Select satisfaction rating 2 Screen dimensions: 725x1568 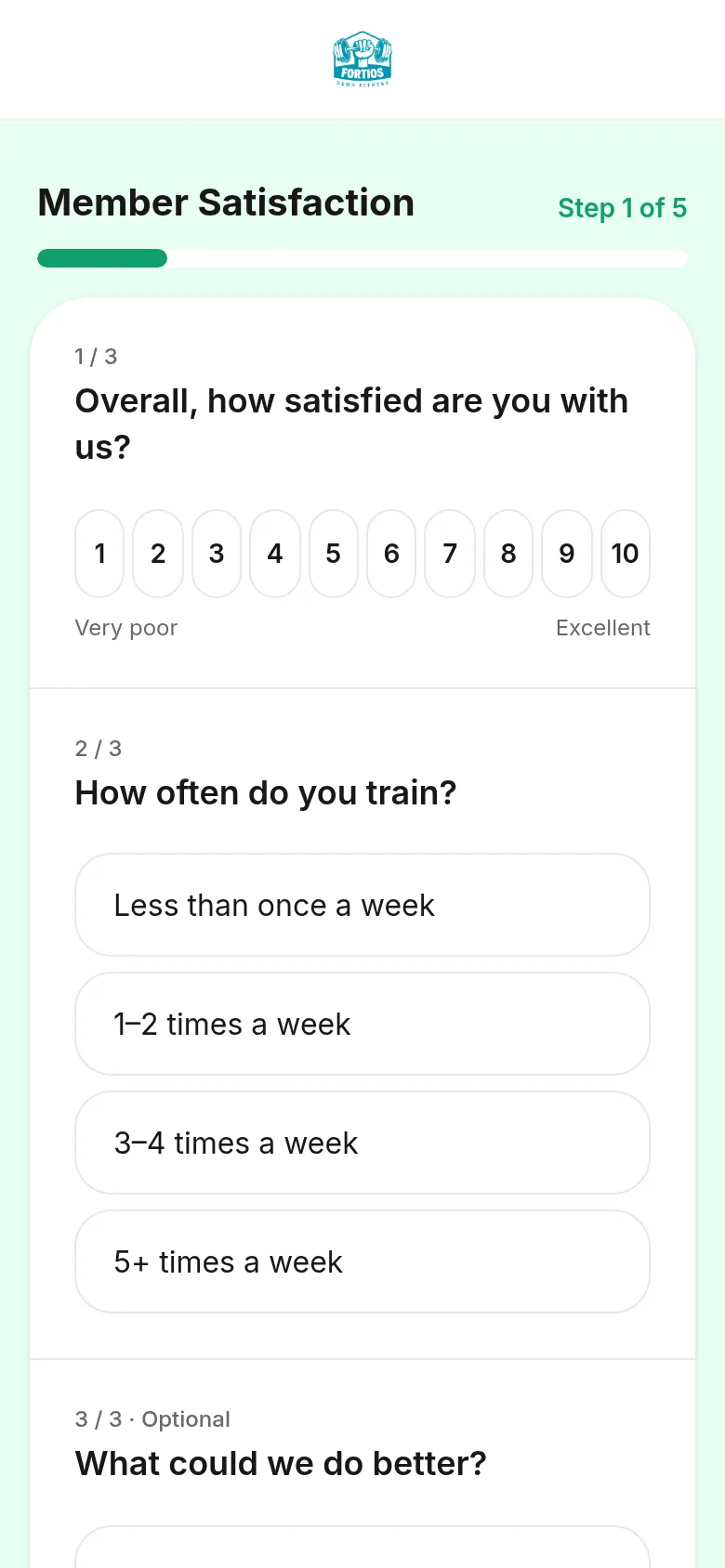tap(158, 554)
